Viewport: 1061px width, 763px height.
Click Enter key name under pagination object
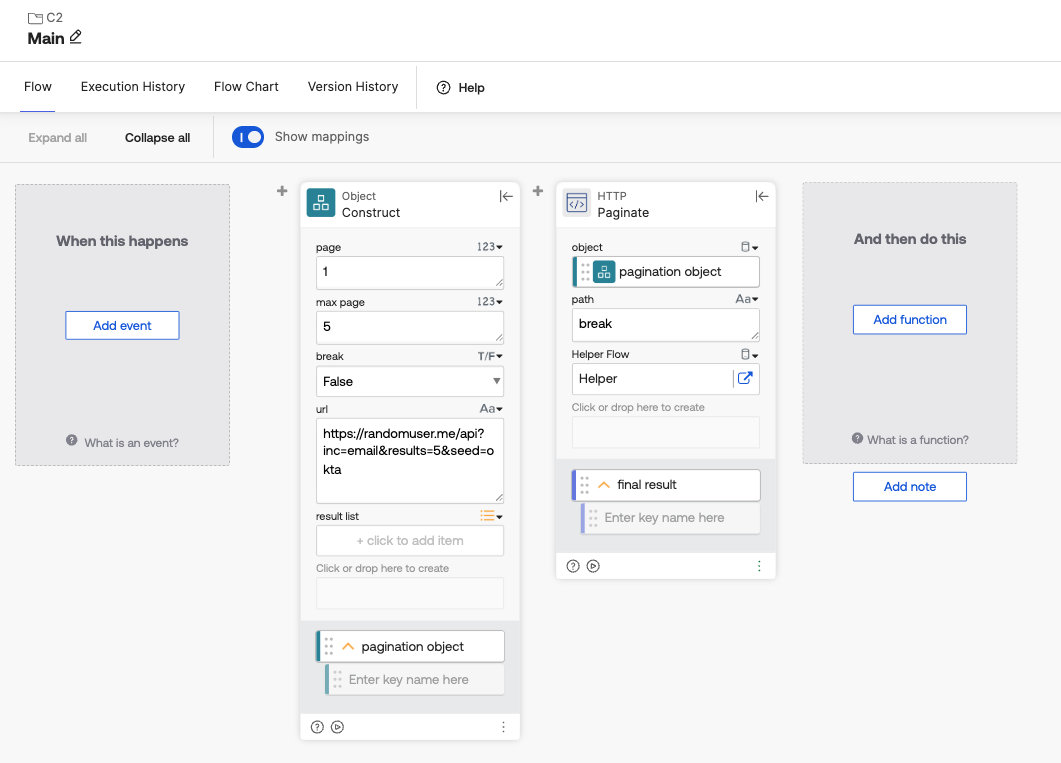pos(414,680)
